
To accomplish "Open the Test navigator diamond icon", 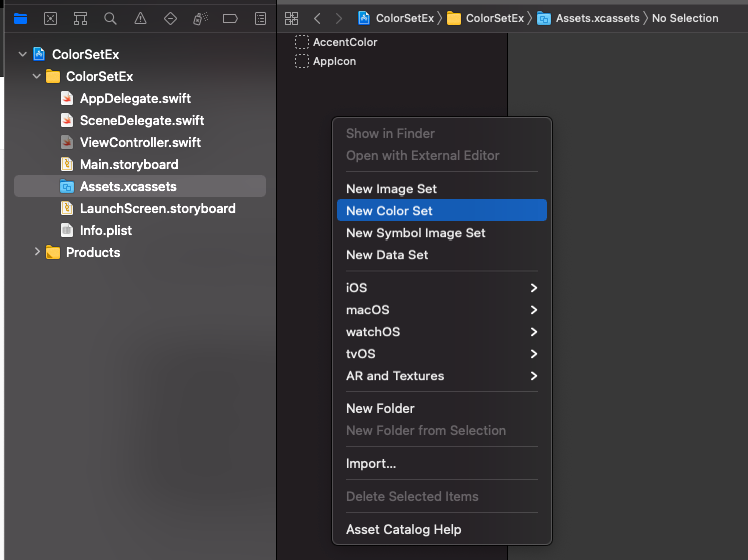I will (x=170, y=19).
